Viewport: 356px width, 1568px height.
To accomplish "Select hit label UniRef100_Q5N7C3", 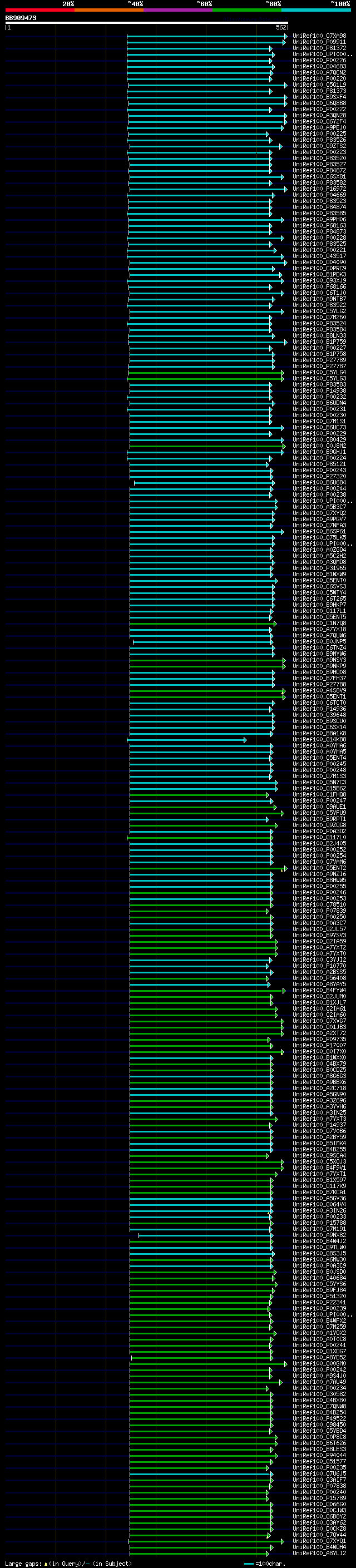I will pos(319,782).
